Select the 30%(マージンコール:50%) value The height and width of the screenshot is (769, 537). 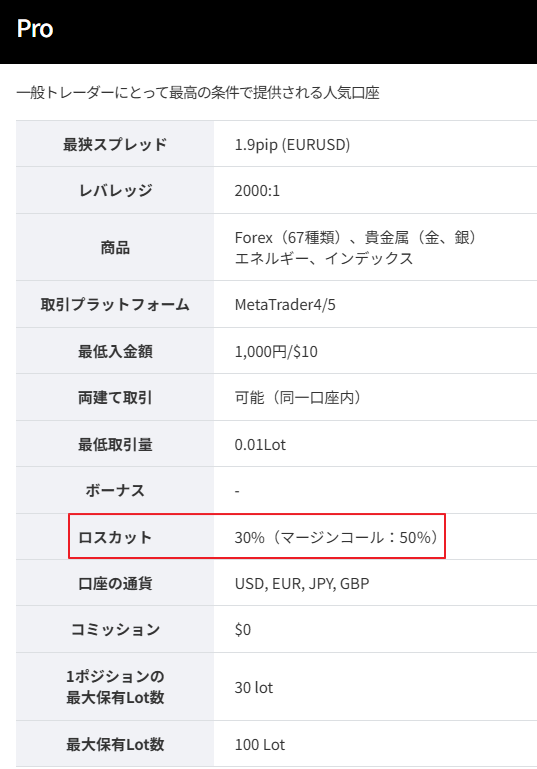coord(336,538)
